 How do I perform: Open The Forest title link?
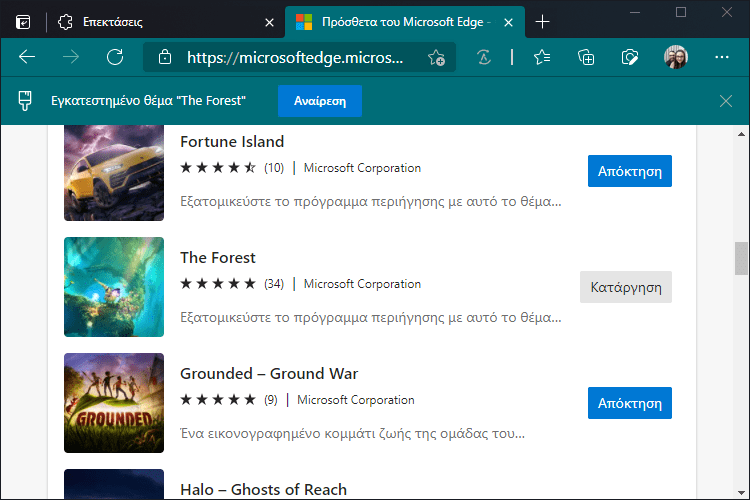[x=218, y=257]
